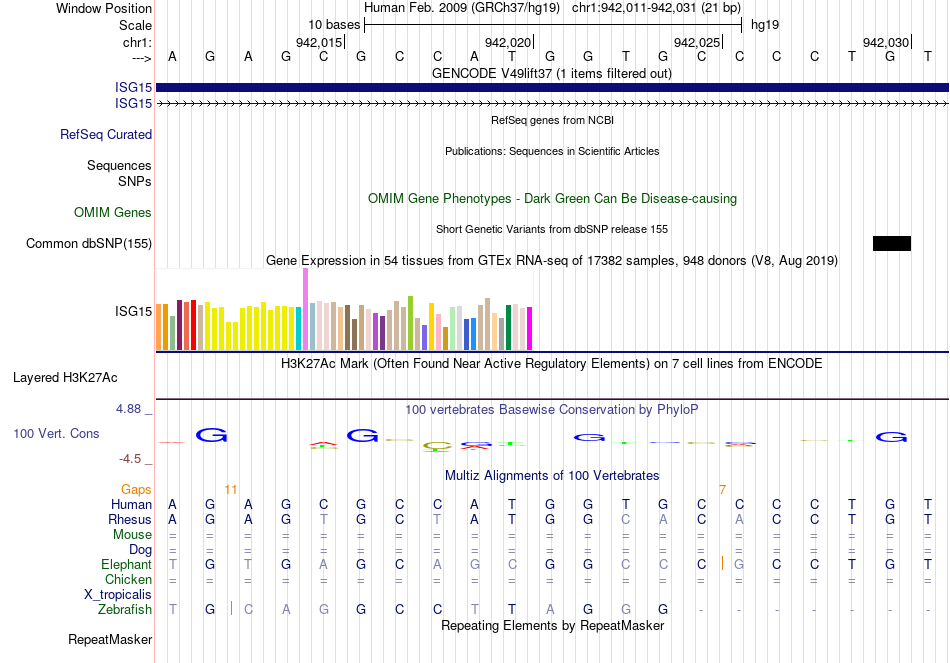Click the Mouse alignment row label

tap(132, 535)
